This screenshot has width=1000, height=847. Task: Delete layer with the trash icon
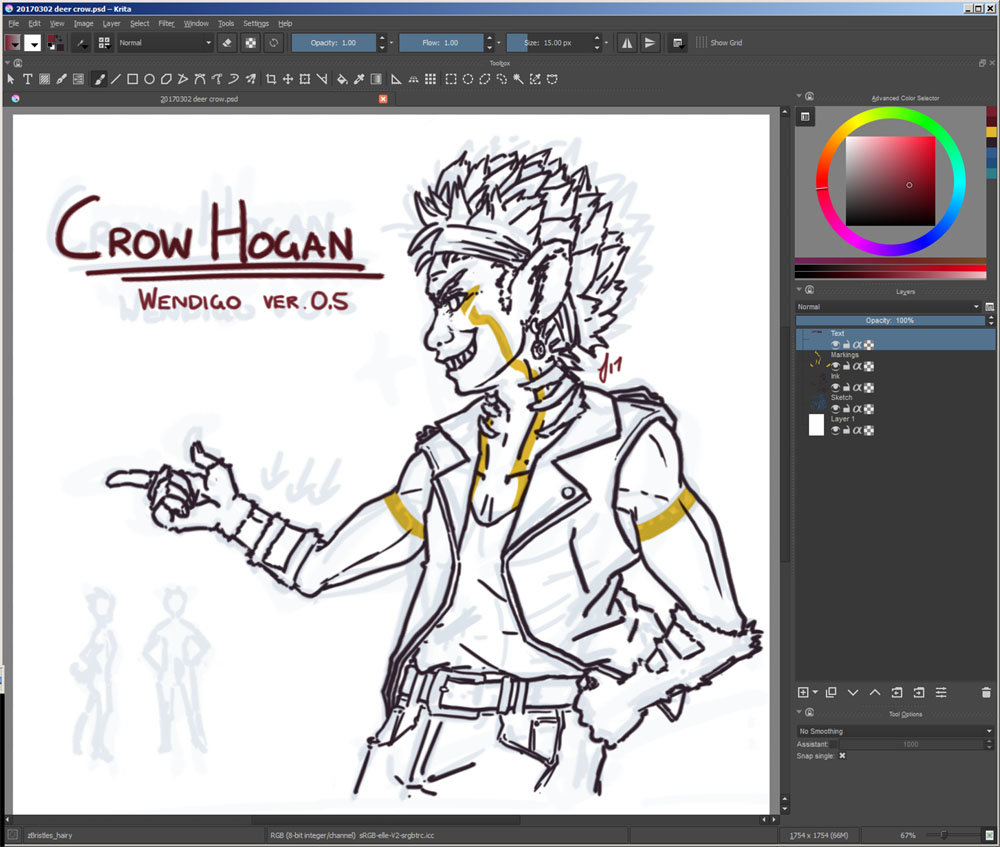tap(986, 692)
